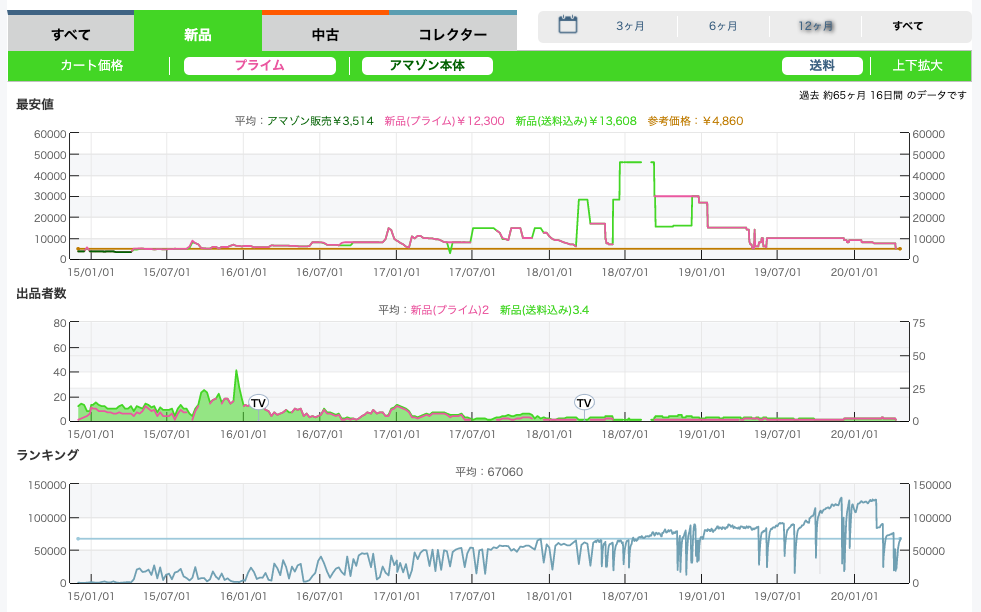Toggle the カート価格 filter
The width and height of the screenshot is (981, 612).
[92, 66]
